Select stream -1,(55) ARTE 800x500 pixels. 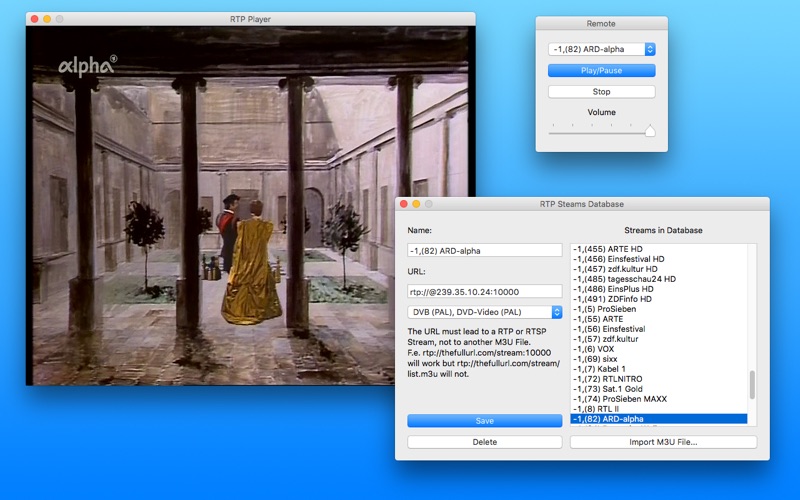[x=659, y=319]
